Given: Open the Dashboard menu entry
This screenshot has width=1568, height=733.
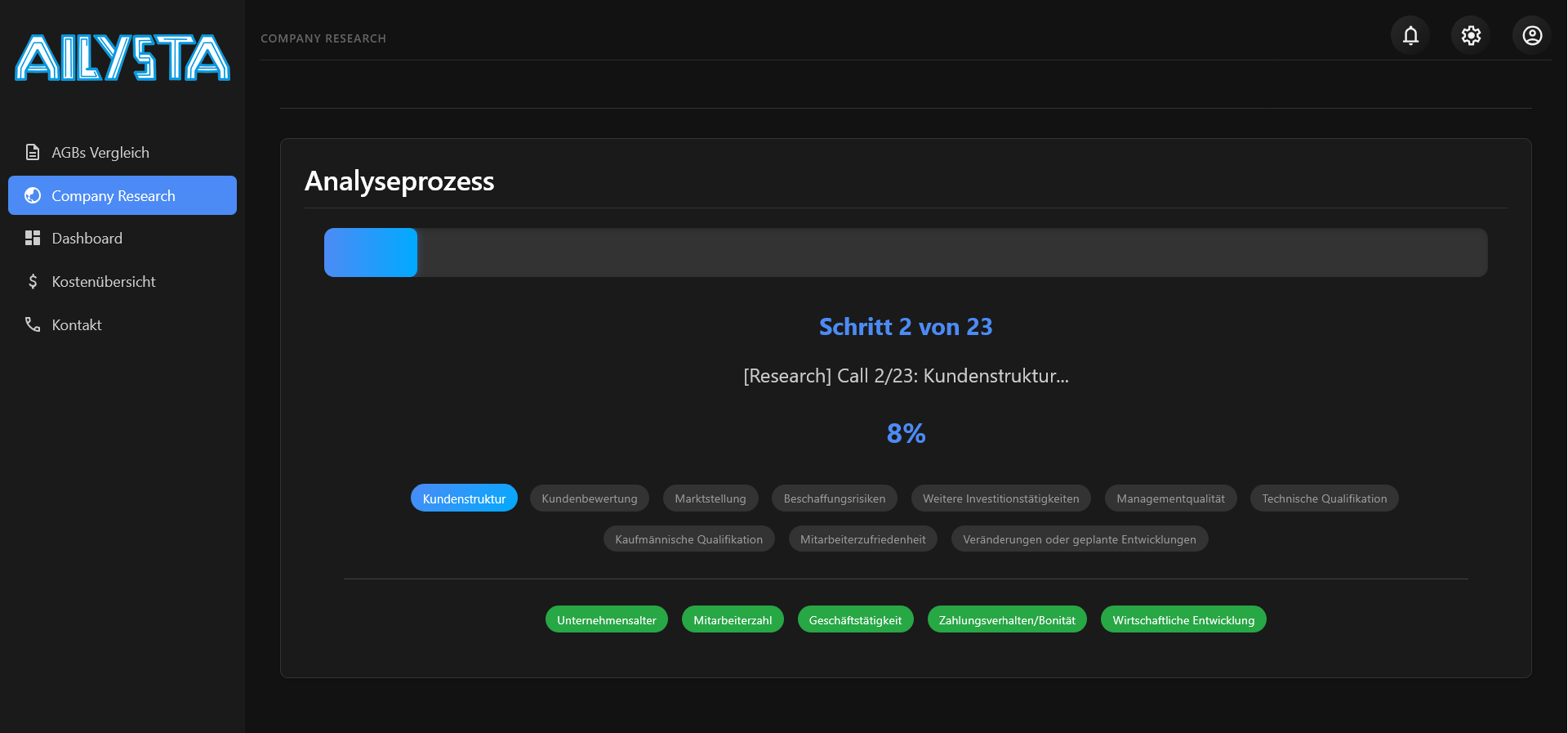Looking at the screenshot, I should tap(87, 239).
